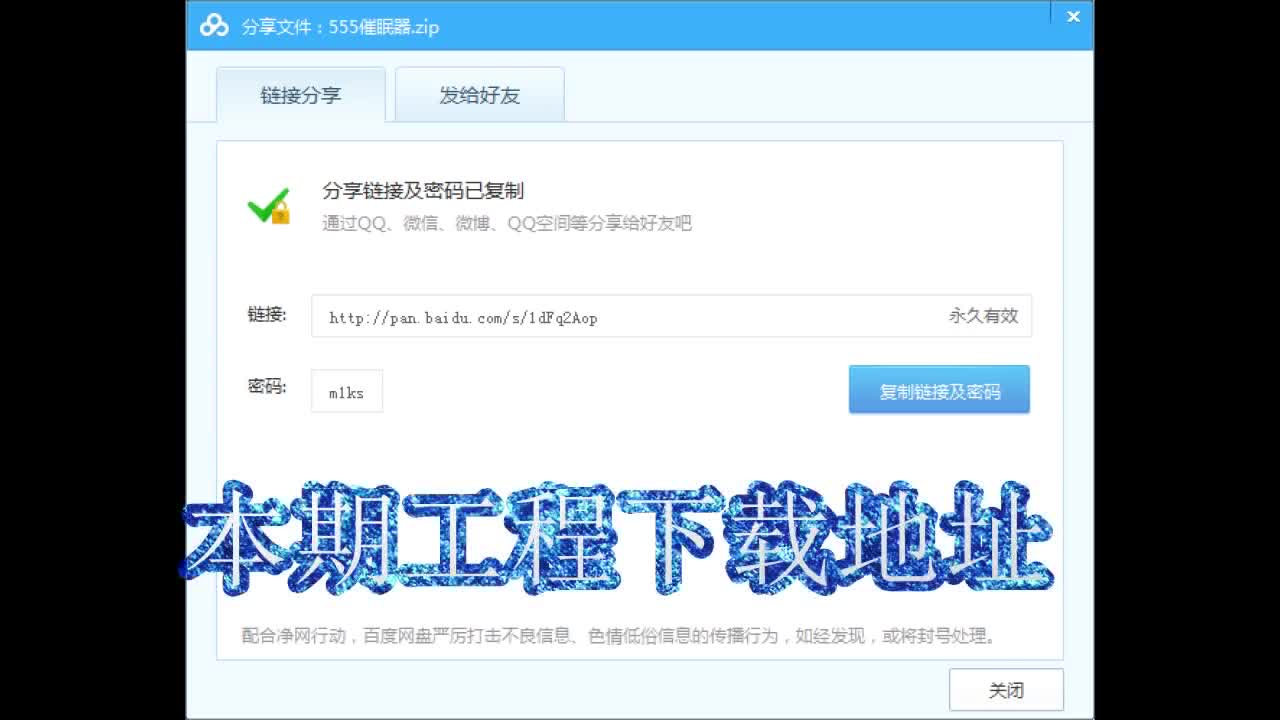This screenshot has height=720, width=1280.
Task: Select the share link URL field
Action: point(671,316)
